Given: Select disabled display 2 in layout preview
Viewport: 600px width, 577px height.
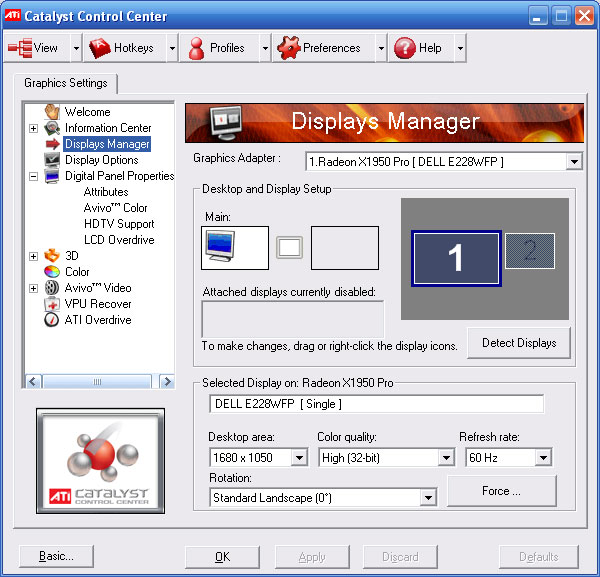Looking at the screenshot, I should pos(530,251).
